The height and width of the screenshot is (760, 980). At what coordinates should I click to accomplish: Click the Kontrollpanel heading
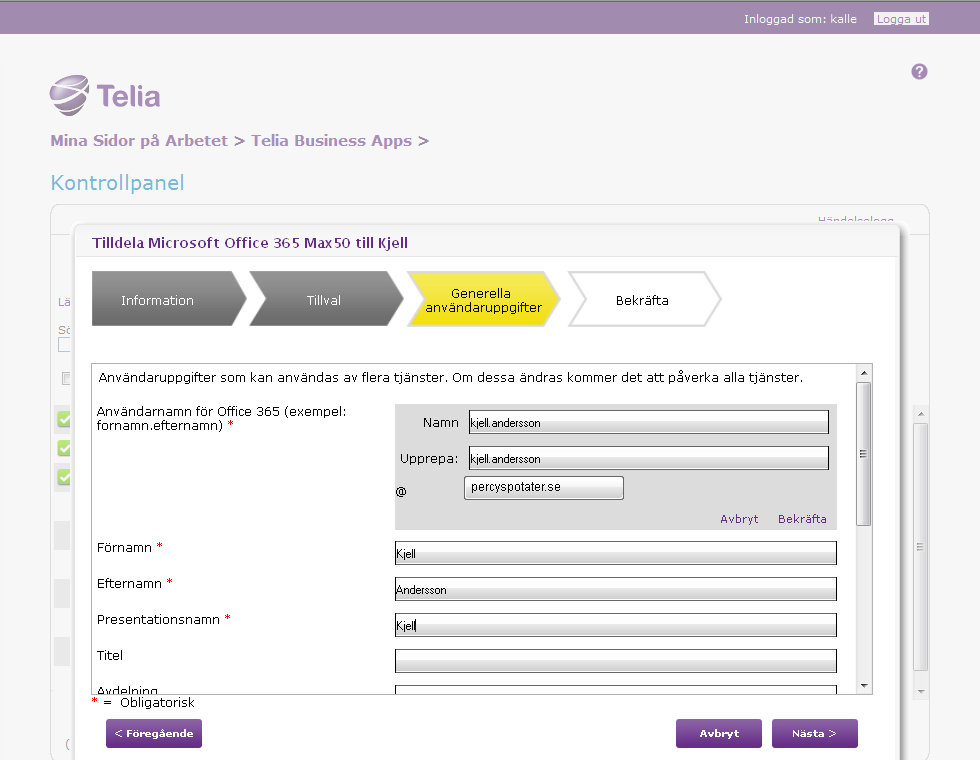click(118, 182)
